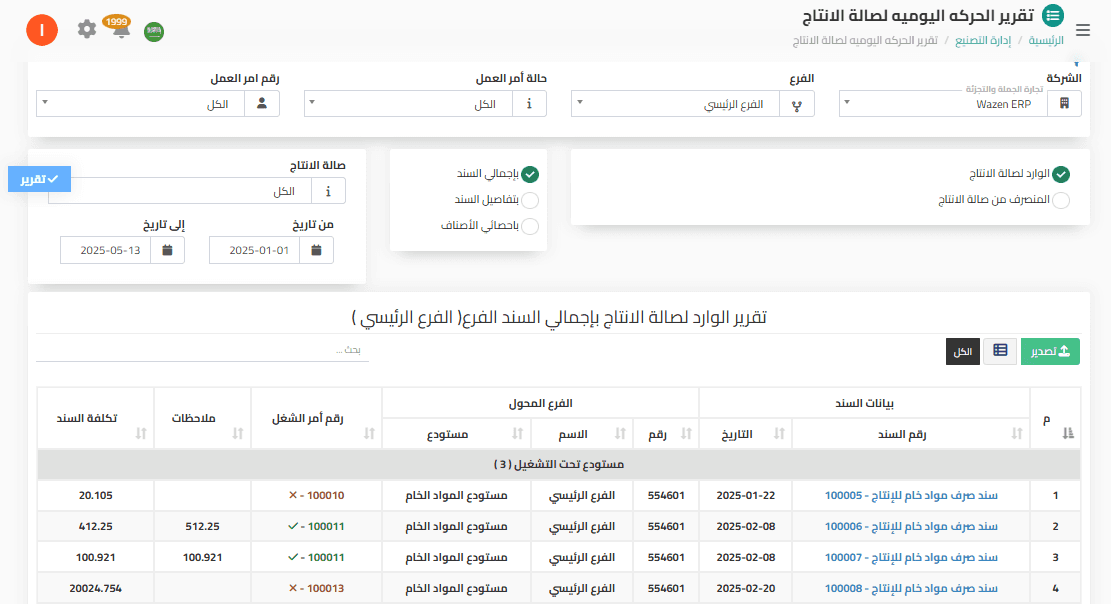
Task: Open calendar picker for إلى تاريخ date
Action: coord(167,250)
